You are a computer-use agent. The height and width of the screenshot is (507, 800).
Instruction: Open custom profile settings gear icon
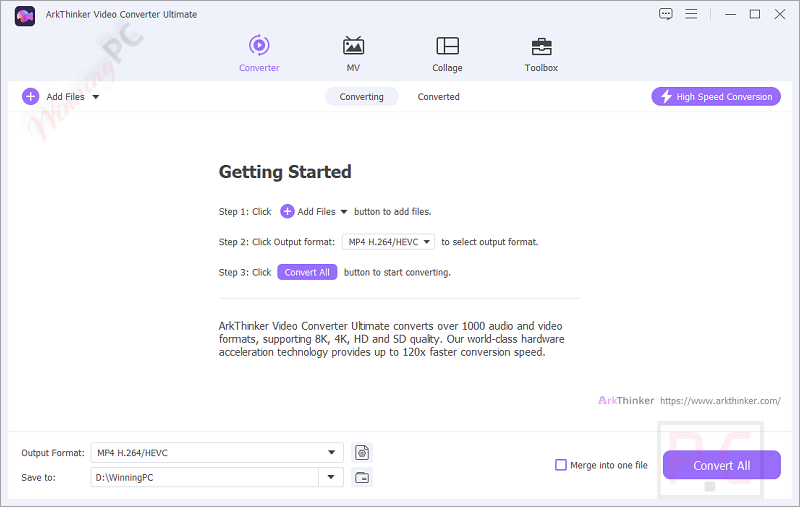362,452
